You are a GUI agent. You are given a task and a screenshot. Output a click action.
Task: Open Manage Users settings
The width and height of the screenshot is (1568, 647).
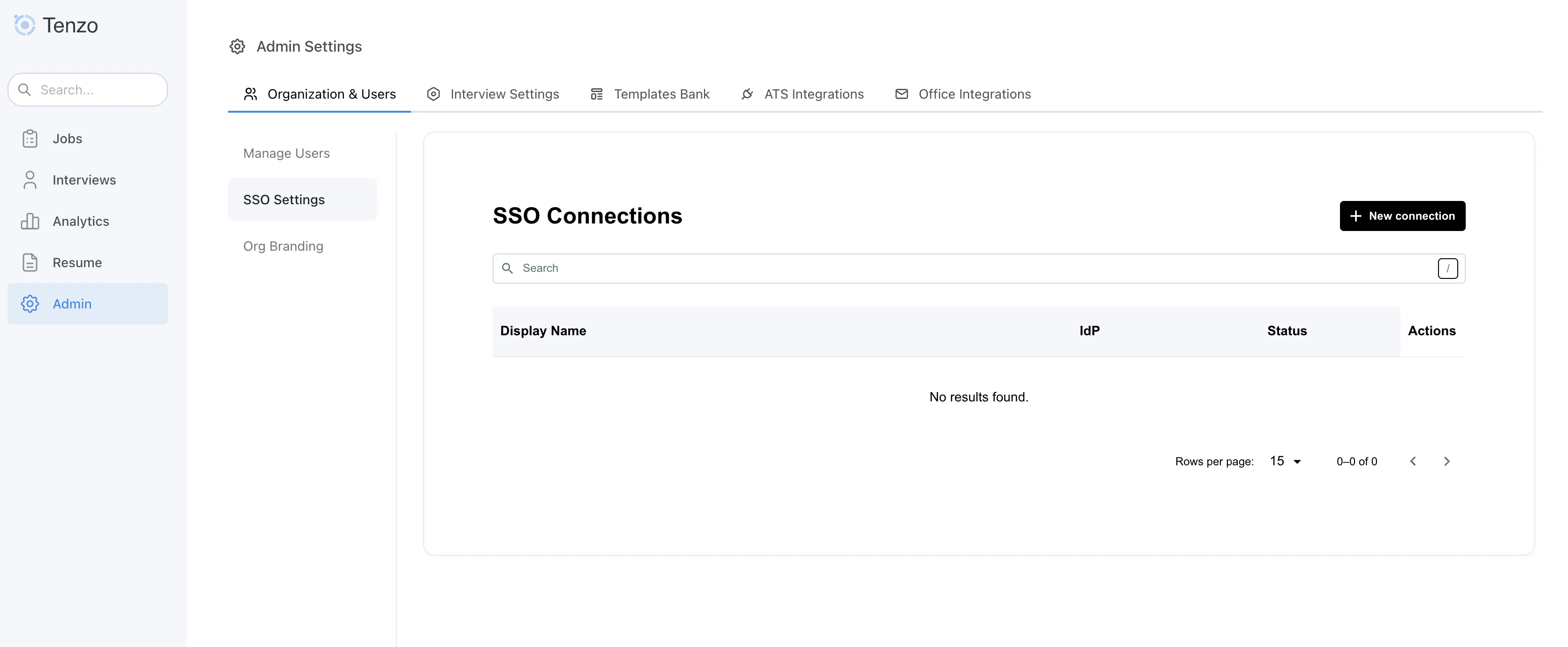(286, 153)
